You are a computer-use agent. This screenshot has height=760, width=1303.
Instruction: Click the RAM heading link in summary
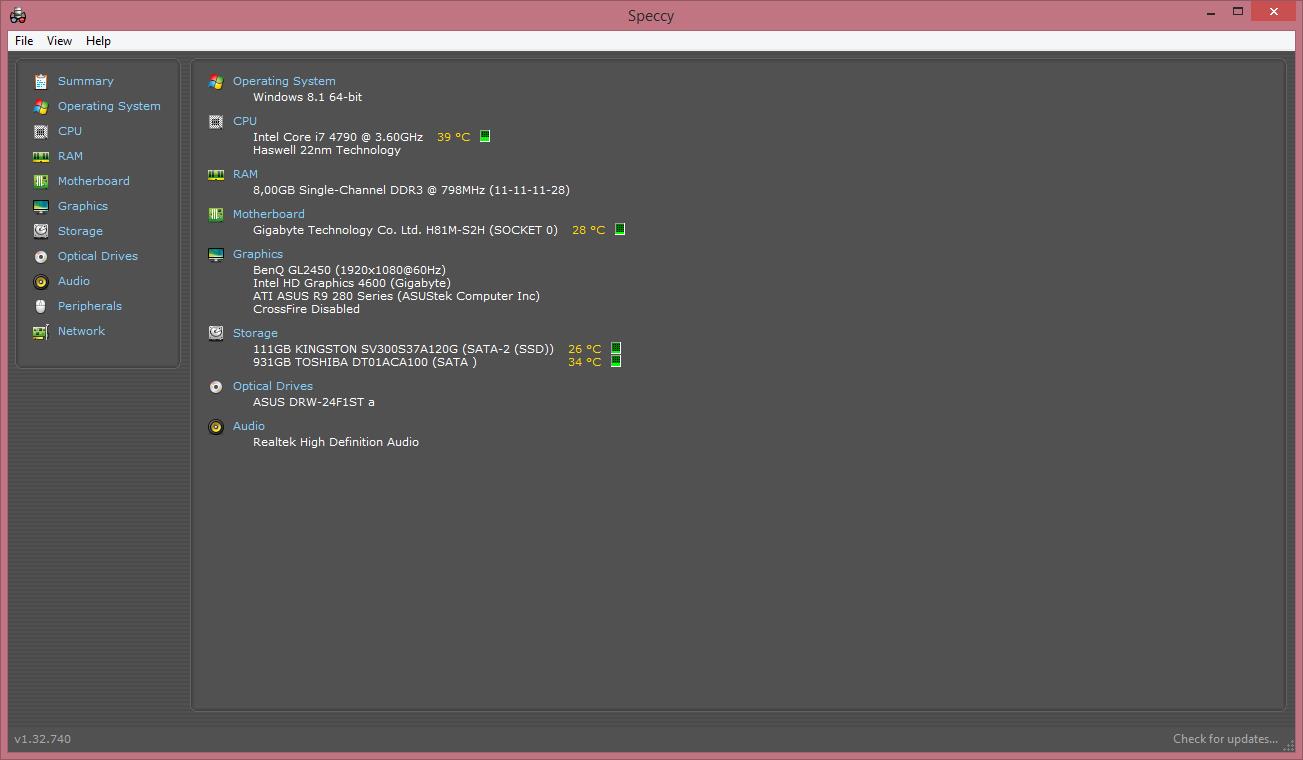click(x=245, y=174)
